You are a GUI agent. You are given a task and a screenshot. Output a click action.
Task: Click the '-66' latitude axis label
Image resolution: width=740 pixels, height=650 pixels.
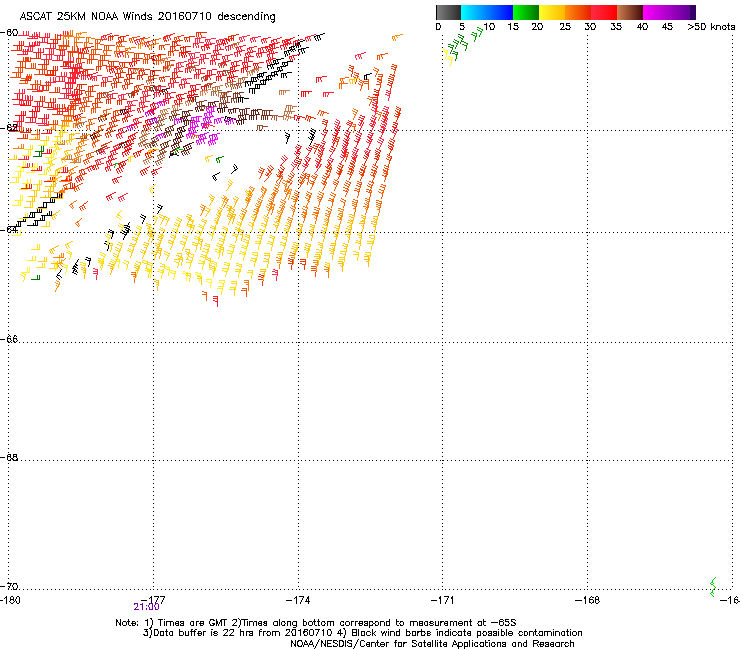(9, 339)
